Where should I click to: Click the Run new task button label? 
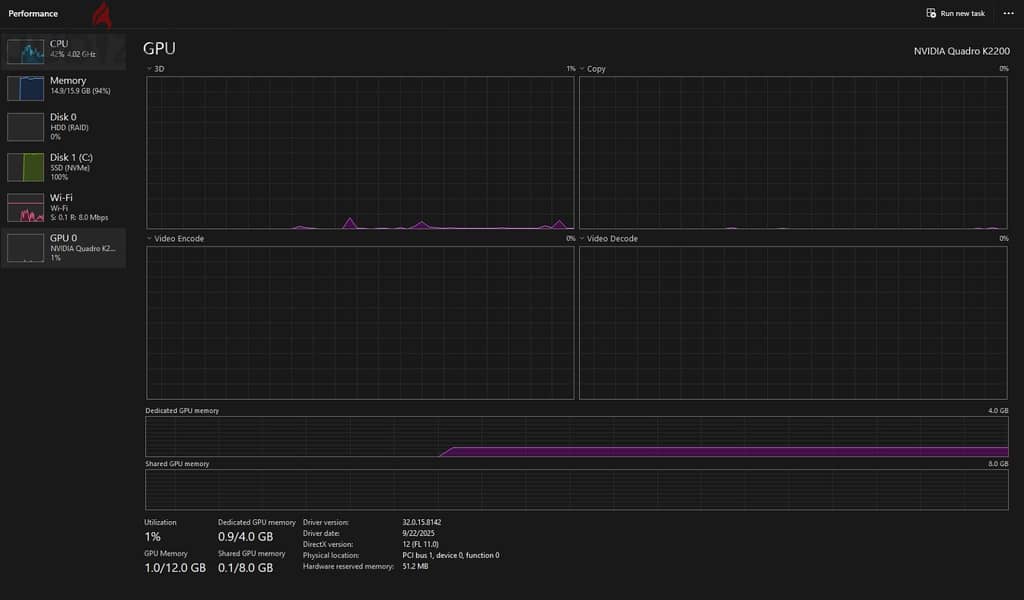(x=963, y=14)
